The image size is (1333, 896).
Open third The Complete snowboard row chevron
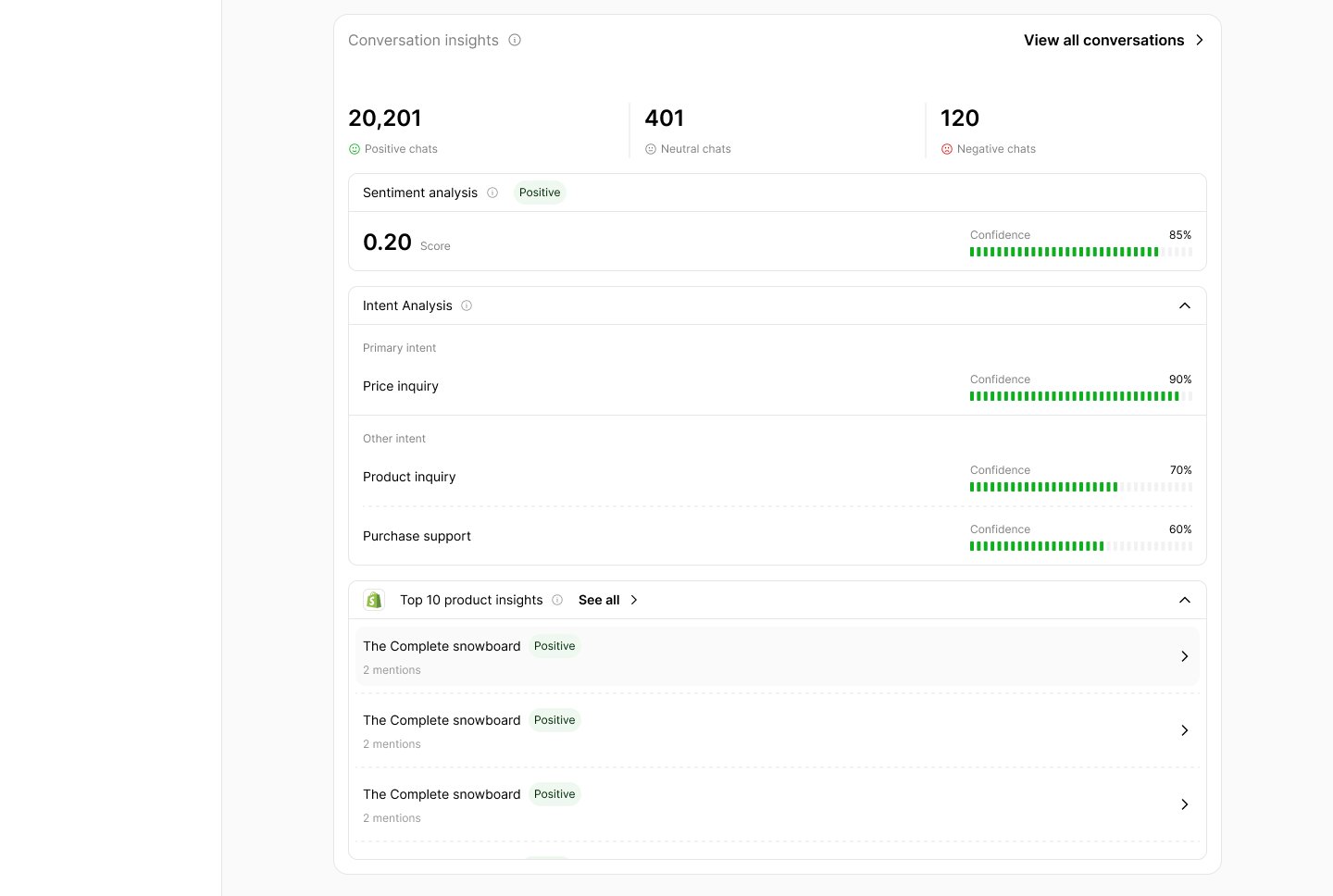click(x=1185, y=804)
